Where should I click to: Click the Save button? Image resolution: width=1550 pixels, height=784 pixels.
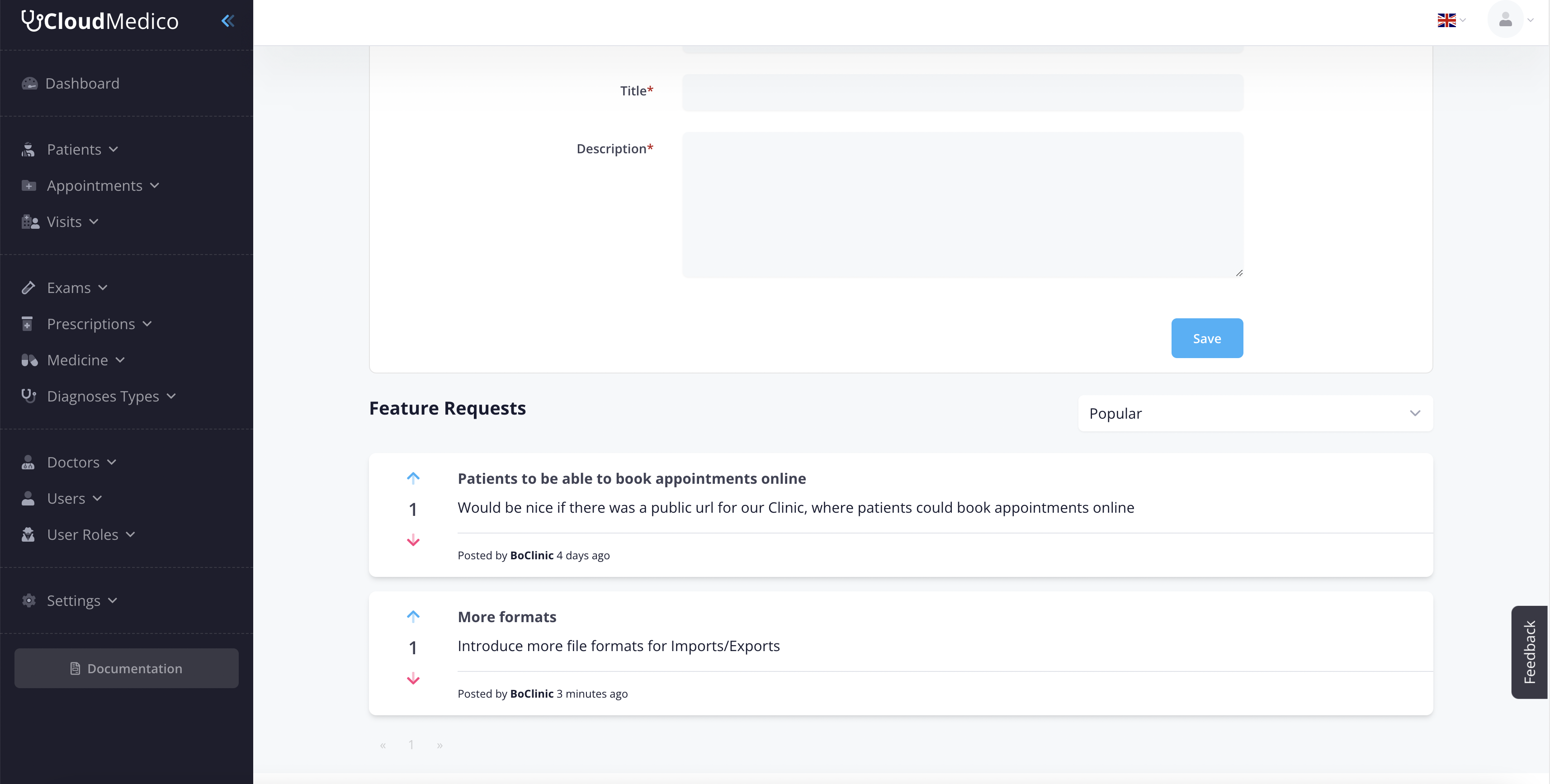(1207, 338)
